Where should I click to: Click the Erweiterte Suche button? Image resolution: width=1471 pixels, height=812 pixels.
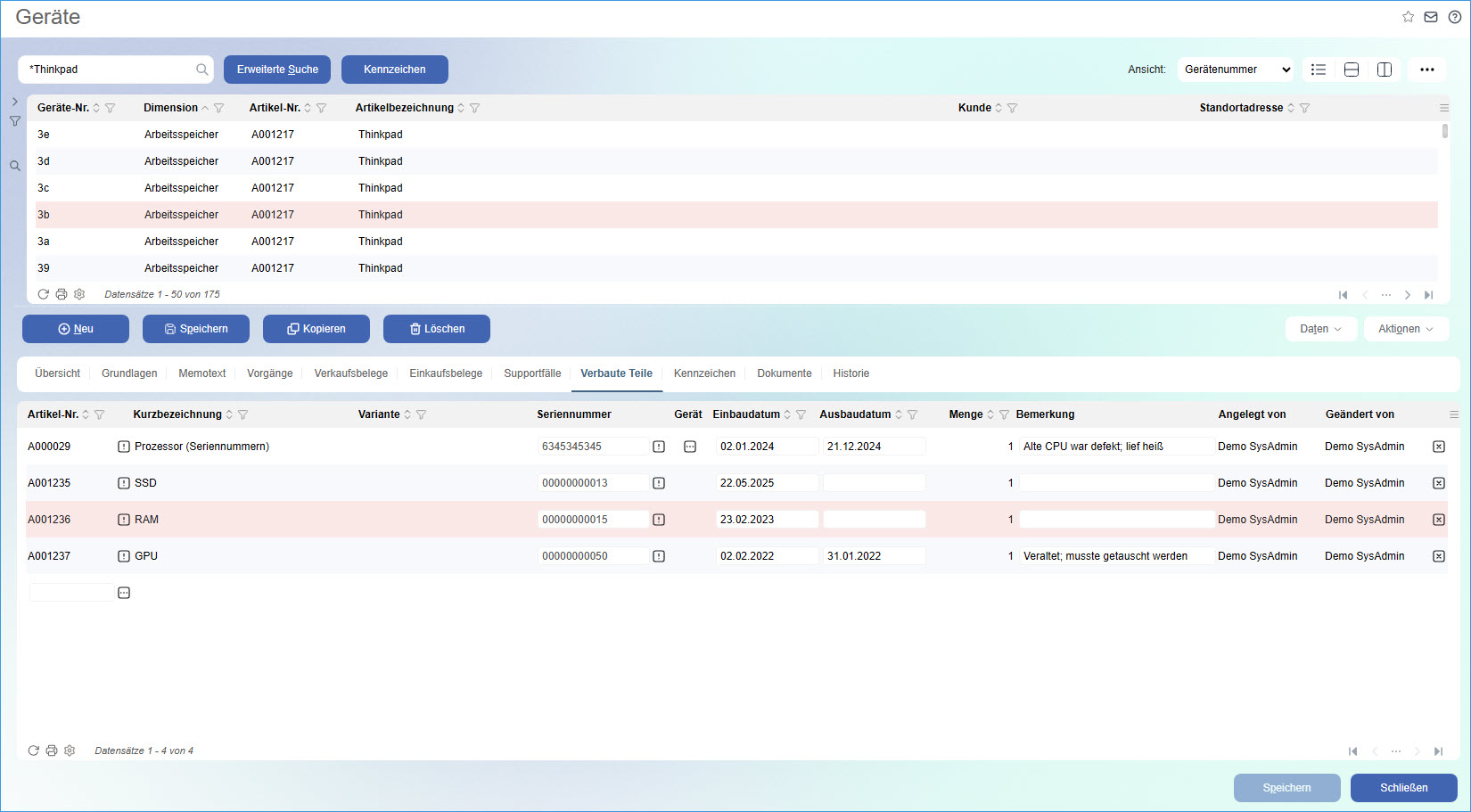(x=277, y=70)
